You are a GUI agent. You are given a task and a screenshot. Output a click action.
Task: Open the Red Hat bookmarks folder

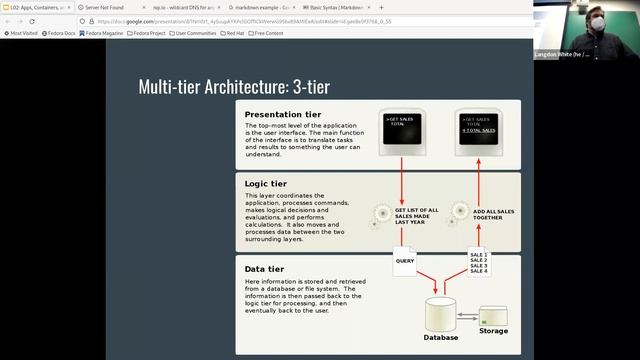[x=232, y=33]
